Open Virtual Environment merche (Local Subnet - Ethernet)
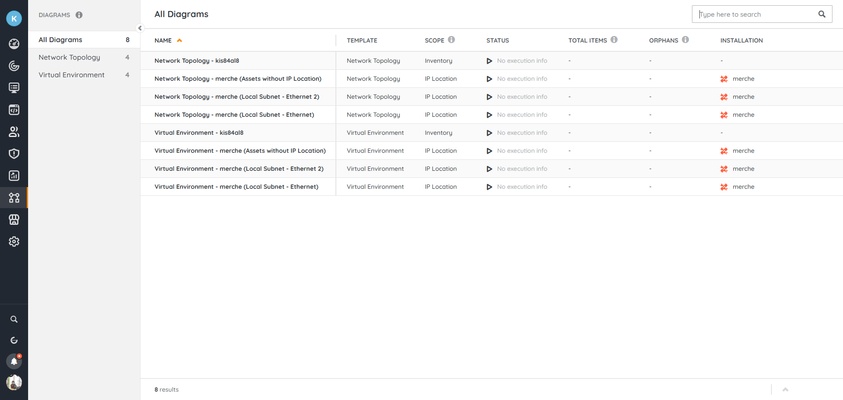The image size is (843, 400). (x=236, y=187)
